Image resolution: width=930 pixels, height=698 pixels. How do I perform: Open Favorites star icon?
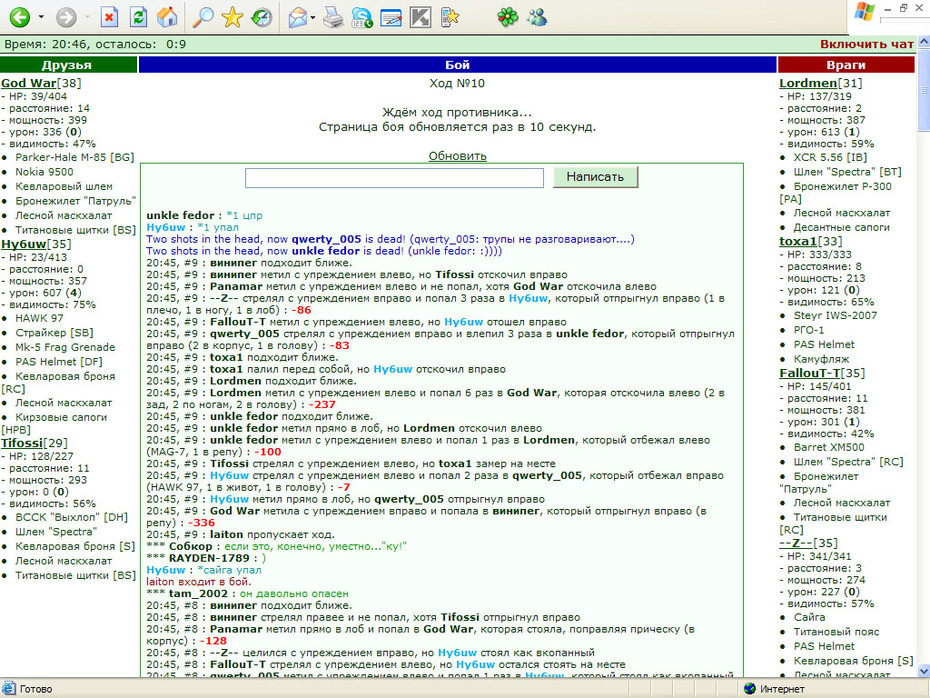[232, 17]
